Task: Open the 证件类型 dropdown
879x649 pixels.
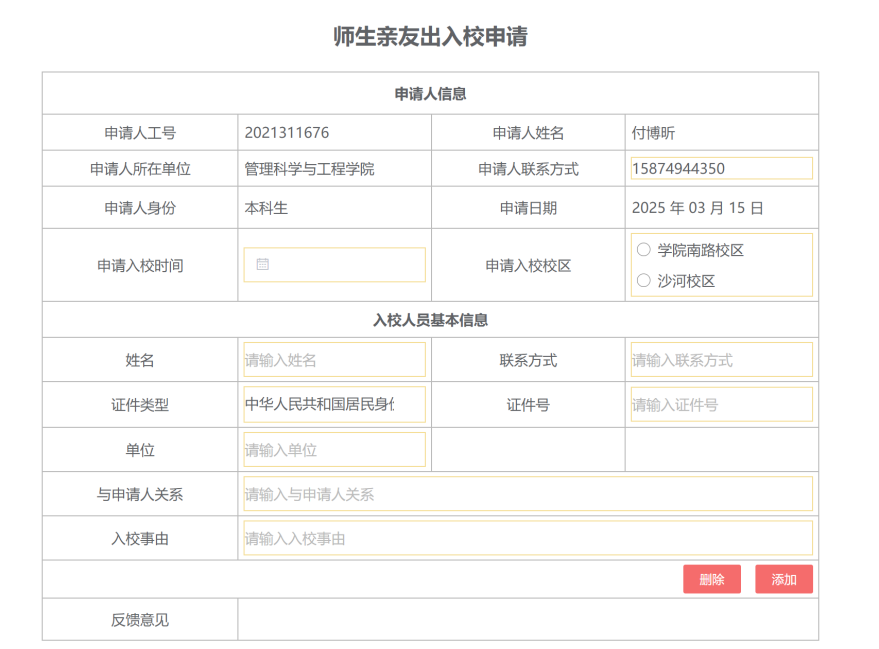Action: [334, 405]
